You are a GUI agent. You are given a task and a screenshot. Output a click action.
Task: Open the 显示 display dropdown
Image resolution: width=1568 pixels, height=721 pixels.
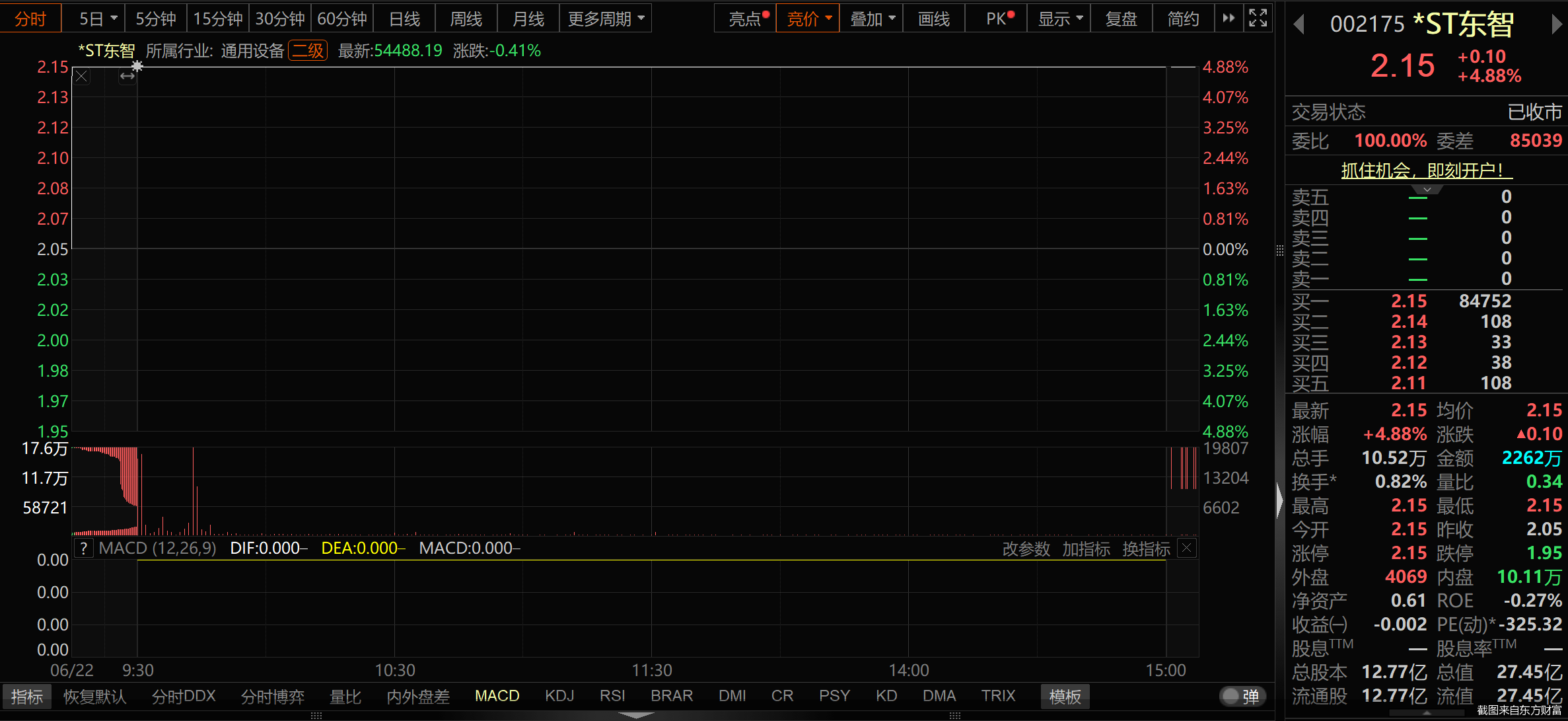click(x=1059, y=19)
